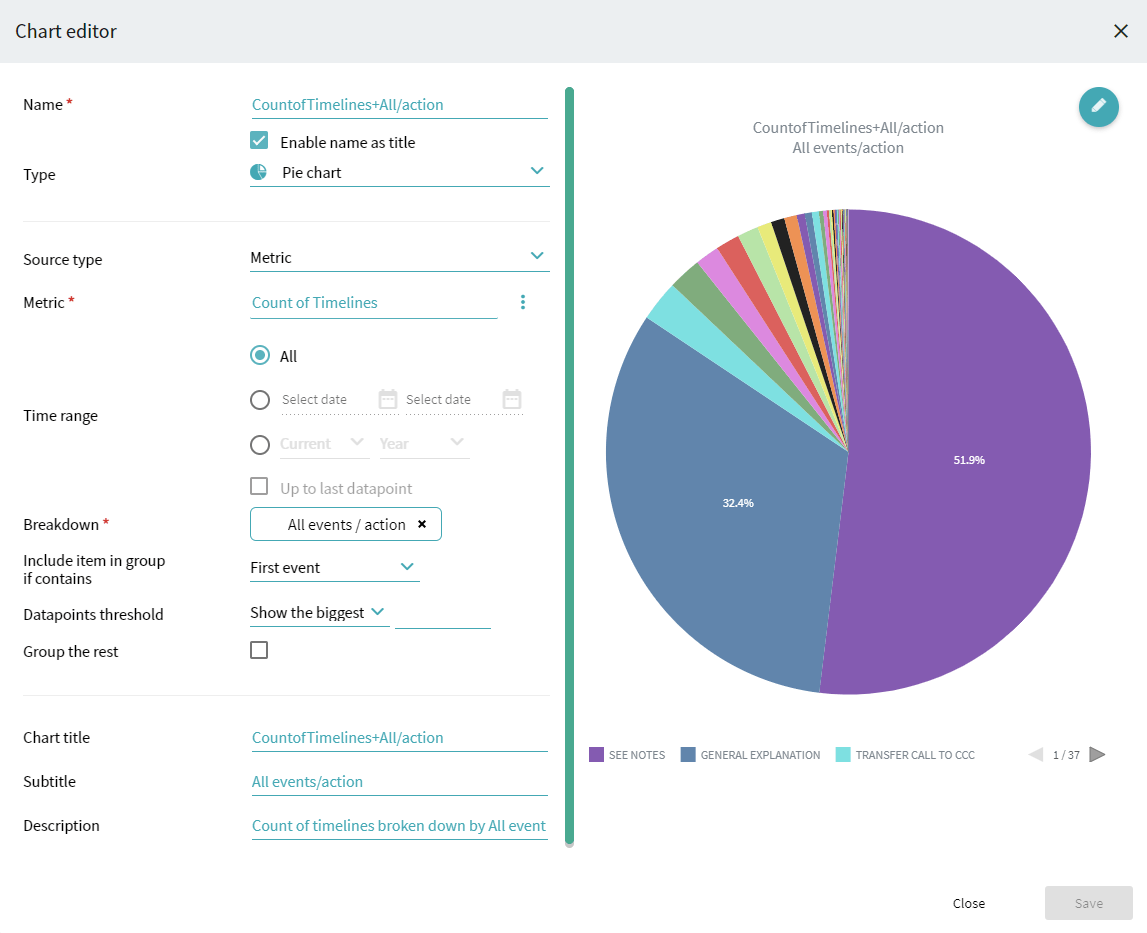Viewport: 1147px width, 933px height.
Task: Click the SEE NOTES legend label
Action: coord(636,755)
